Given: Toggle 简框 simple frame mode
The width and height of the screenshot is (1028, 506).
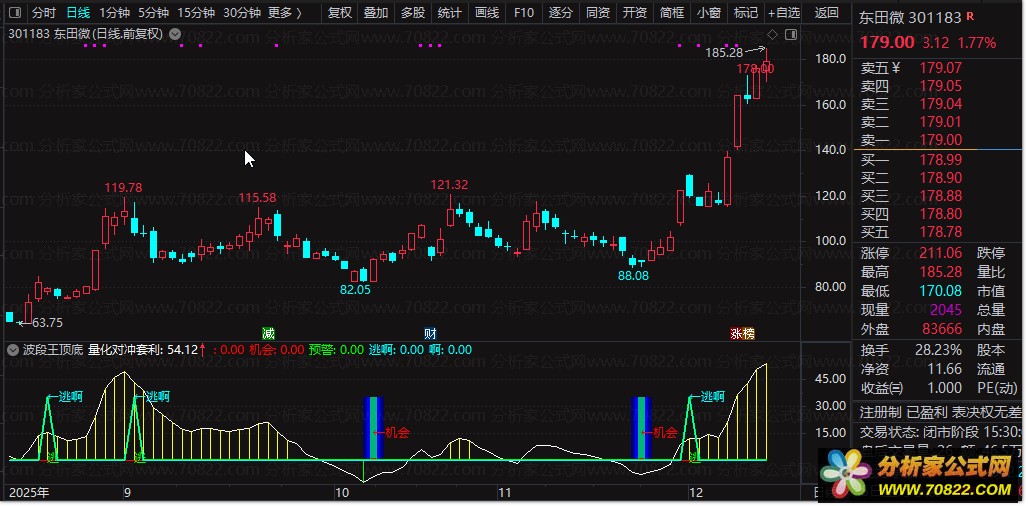Looking at the screenshot, I should tap(672, 12).
